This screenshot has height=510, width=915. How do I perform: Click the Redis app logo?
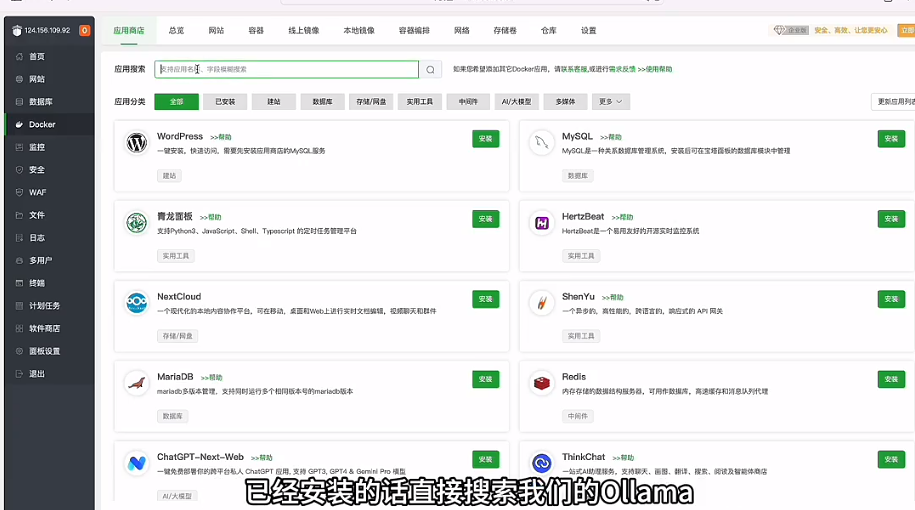542,383
